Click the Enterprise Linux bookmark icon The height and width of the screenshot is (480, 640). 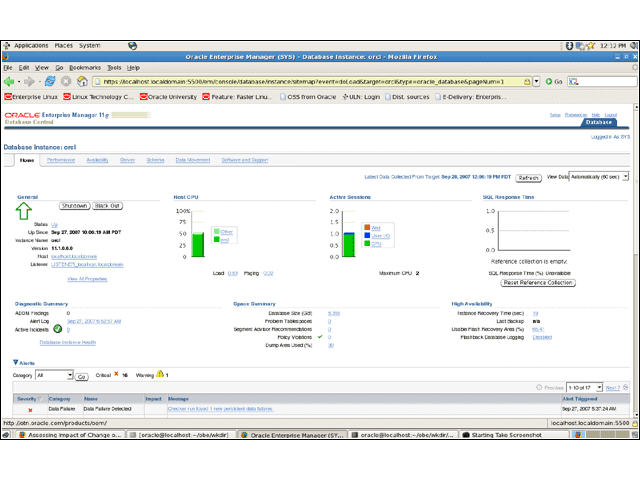[8, 97]
